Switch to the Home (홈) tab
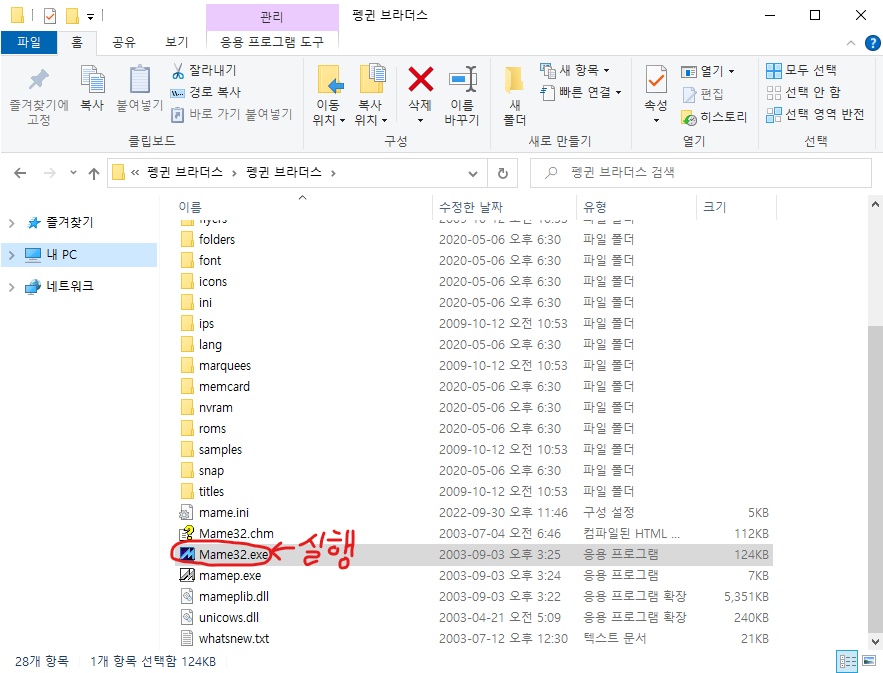Viewport: 883px width, 673px height. (x=77, y=42)
